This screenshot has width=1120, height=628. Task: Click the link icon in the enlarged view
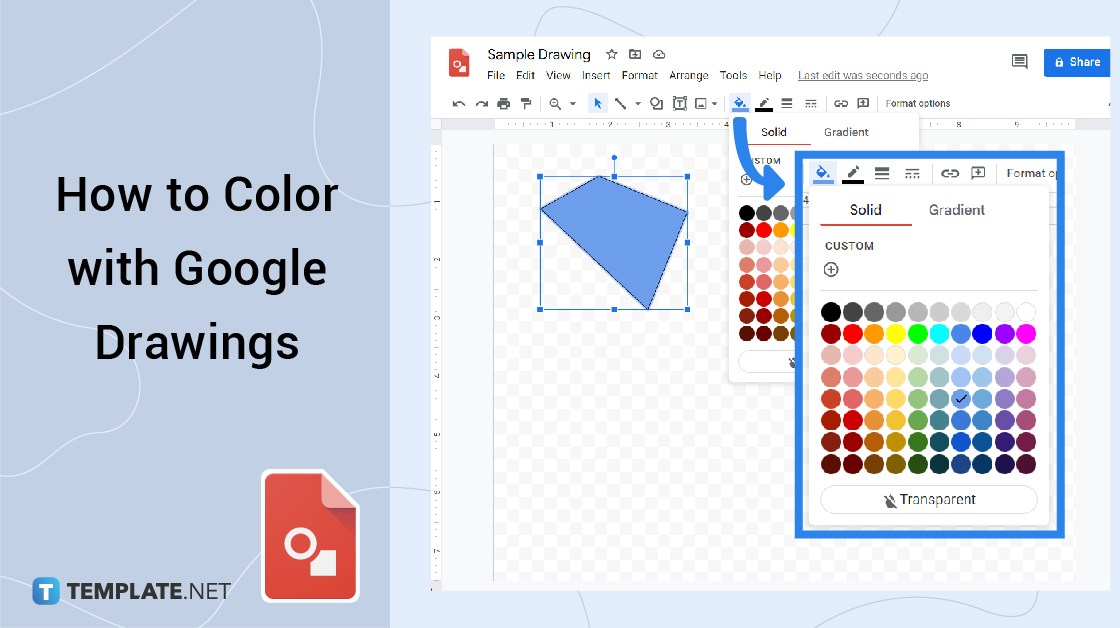pos(949,173)
